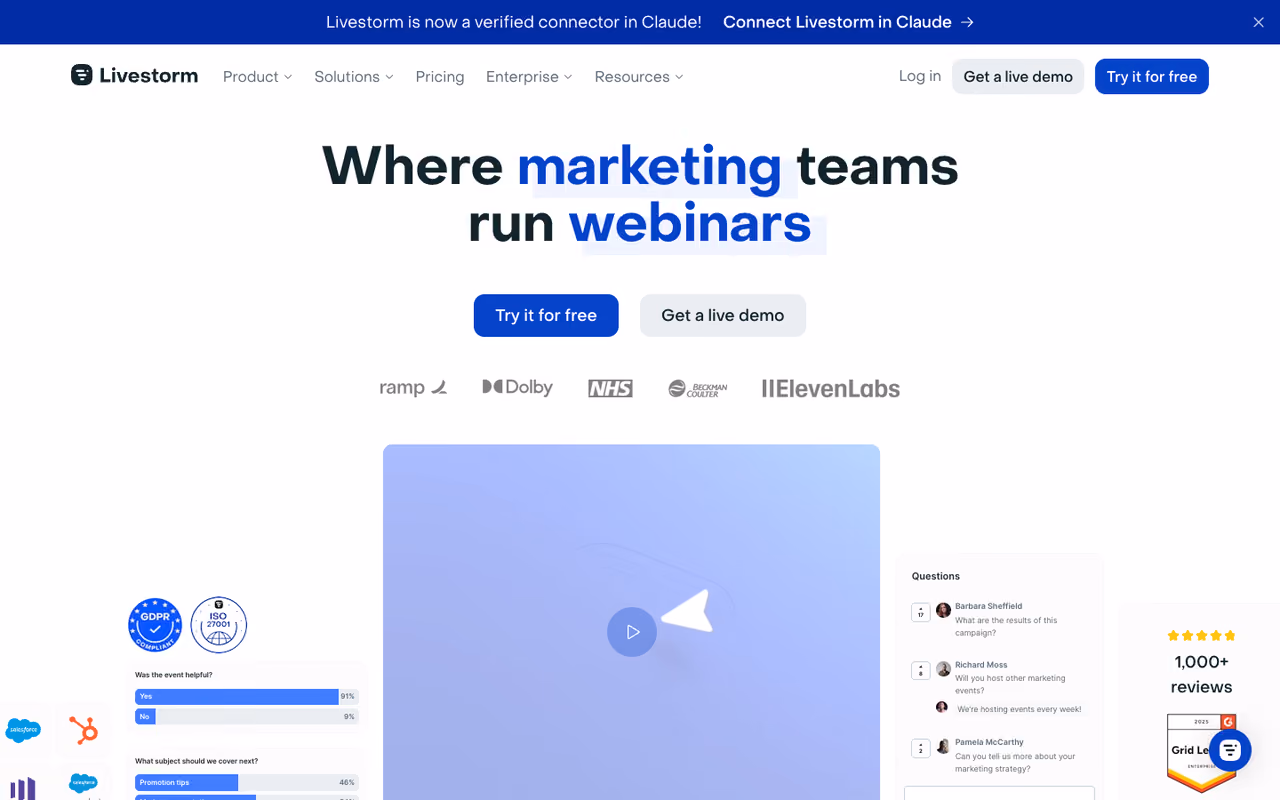Viewport: 1280px width, 800px height.
Task: Click the NHS customer logo
Action: tap(610, 388)
